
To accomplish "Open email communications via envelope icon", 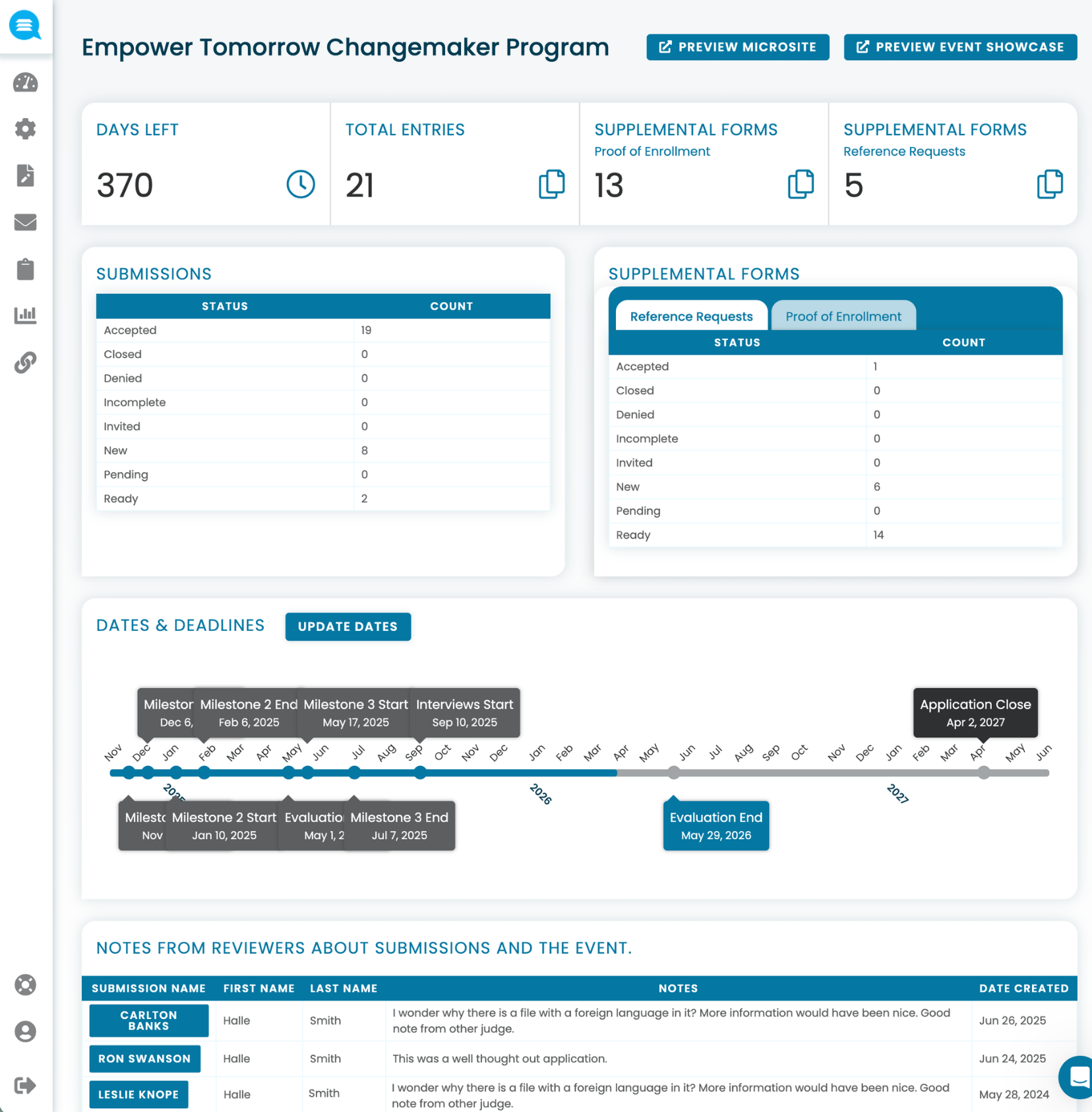I will pos(25,223).
